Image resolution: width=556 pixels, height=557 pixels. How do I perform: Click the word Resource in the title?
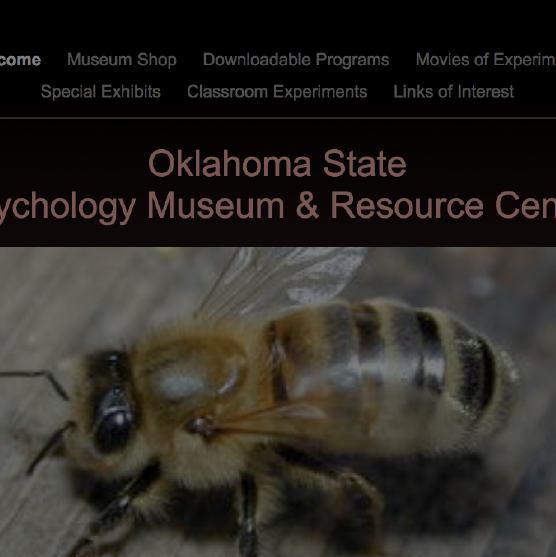[x=407, y=206]
